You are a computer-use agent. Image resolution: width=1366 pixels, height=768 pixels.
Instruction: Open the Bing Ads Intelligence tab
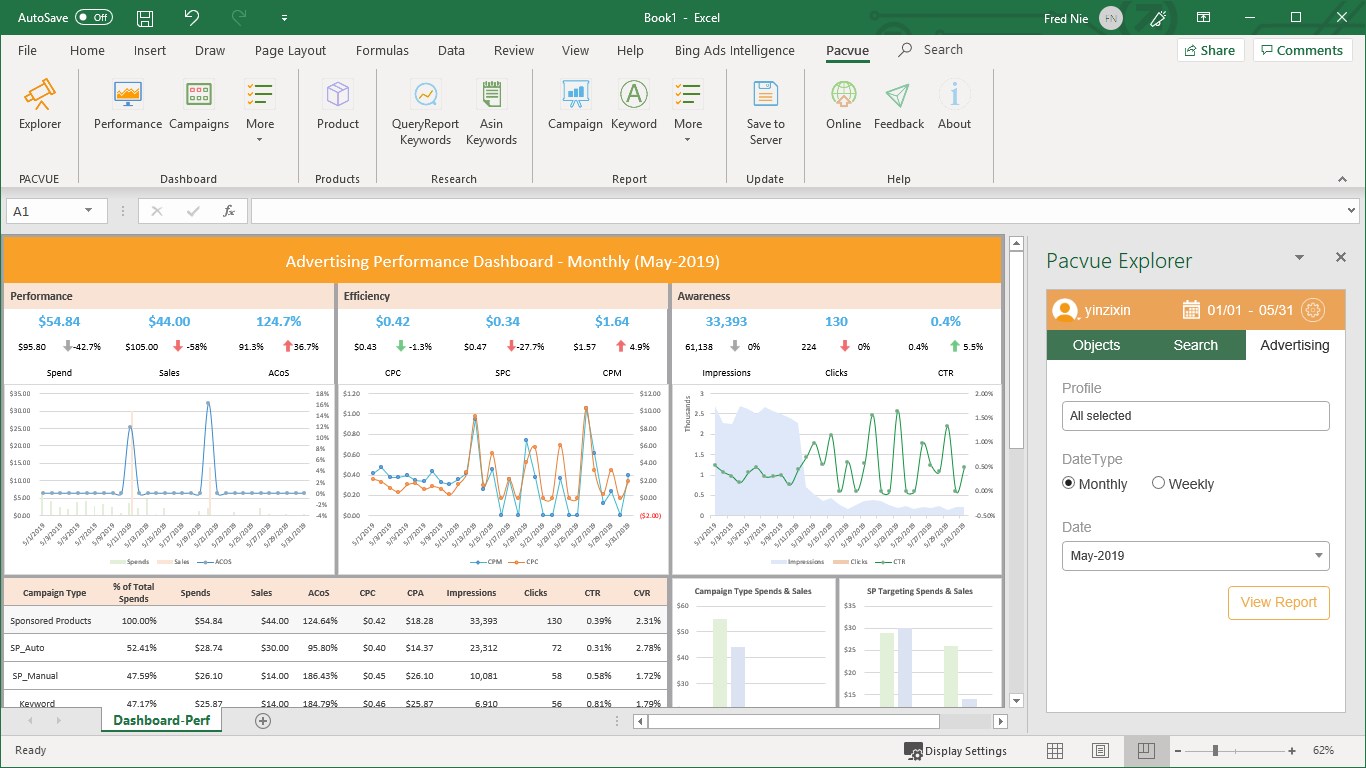(734, 51)
